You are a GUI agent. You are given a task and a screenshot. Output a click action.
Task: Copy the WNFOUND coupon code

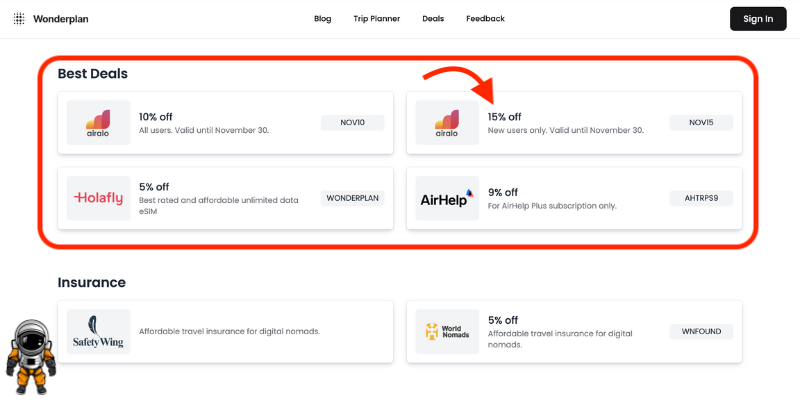click(701, 332)
